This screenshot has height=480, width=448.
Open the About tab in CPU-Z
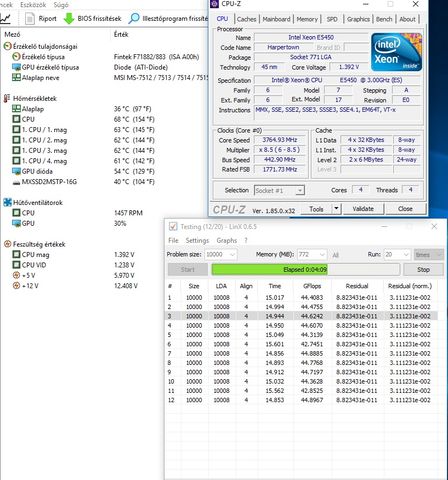(407, 19)
